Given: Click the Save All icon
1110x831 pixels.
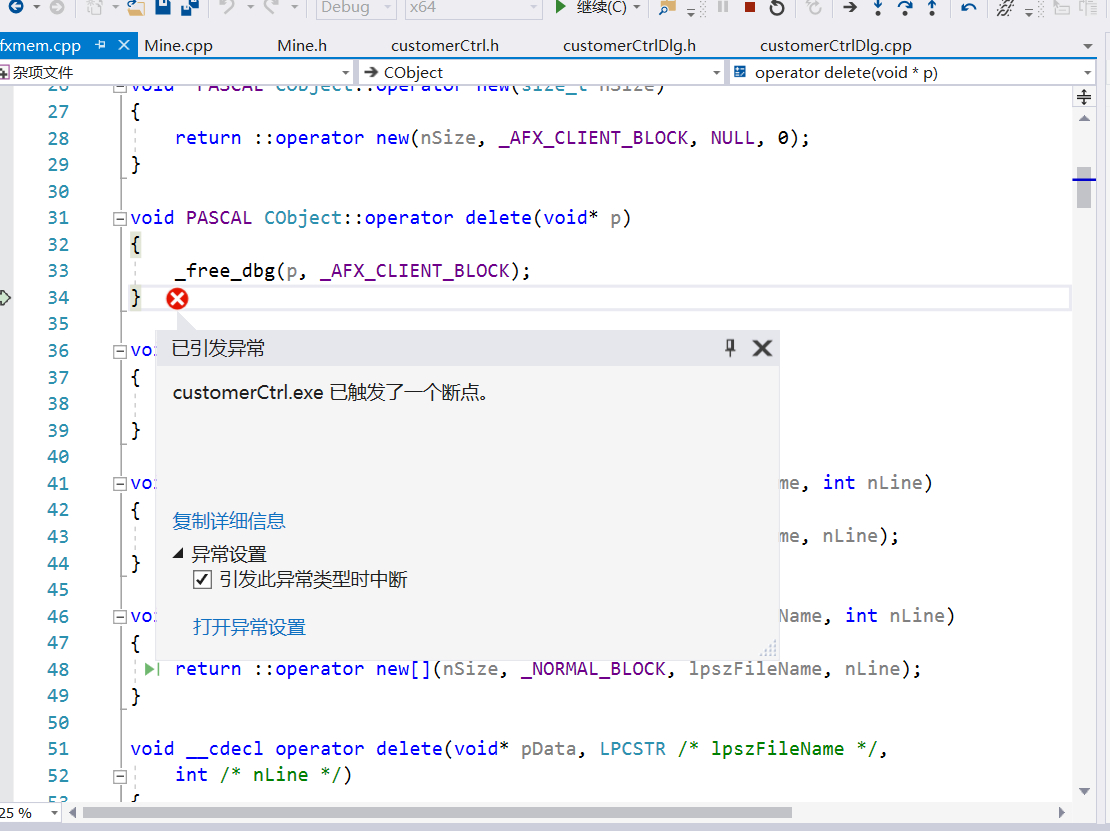Looking at the screenshot, I should tap(189, 7).
